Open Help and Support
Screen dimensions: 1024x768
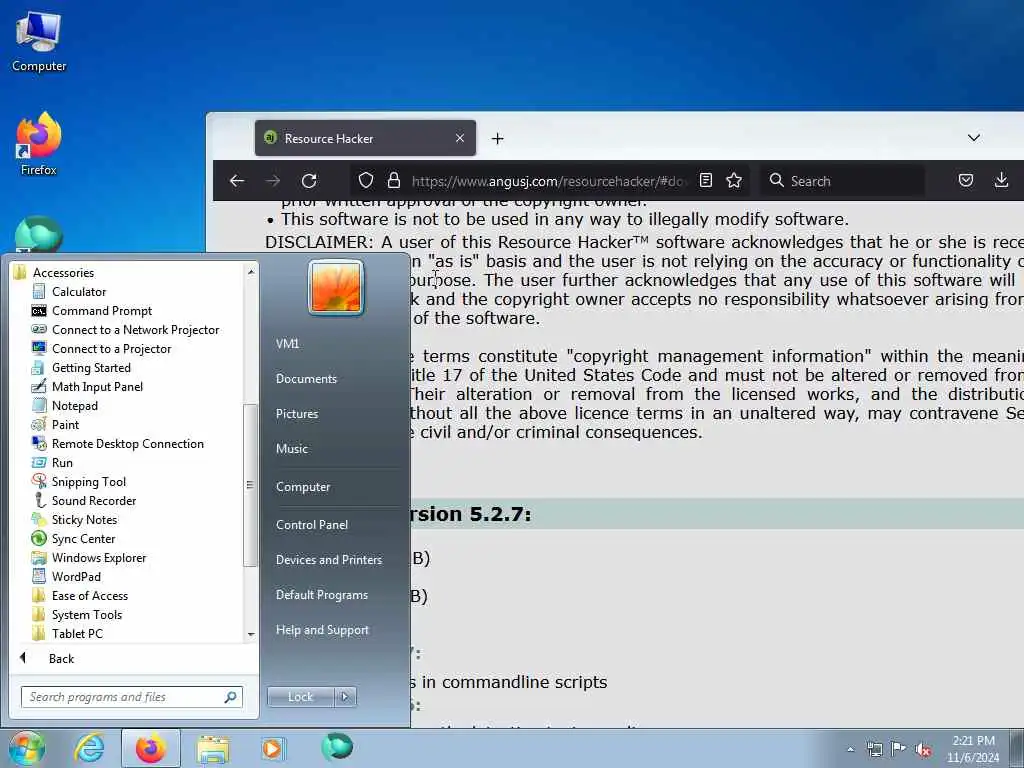(323, 630)
